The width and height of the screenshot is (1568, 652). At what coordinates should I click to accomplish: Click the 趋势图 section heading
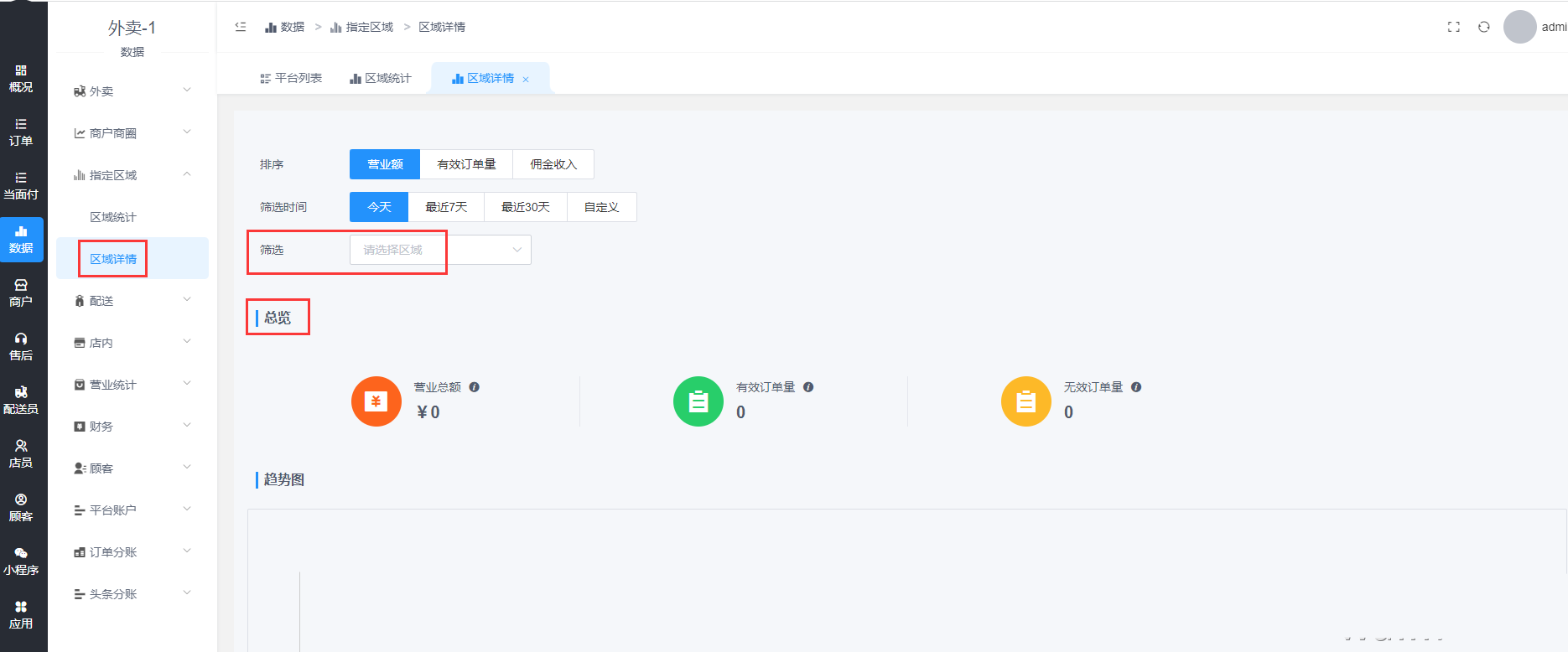click(x=284, y=479)
